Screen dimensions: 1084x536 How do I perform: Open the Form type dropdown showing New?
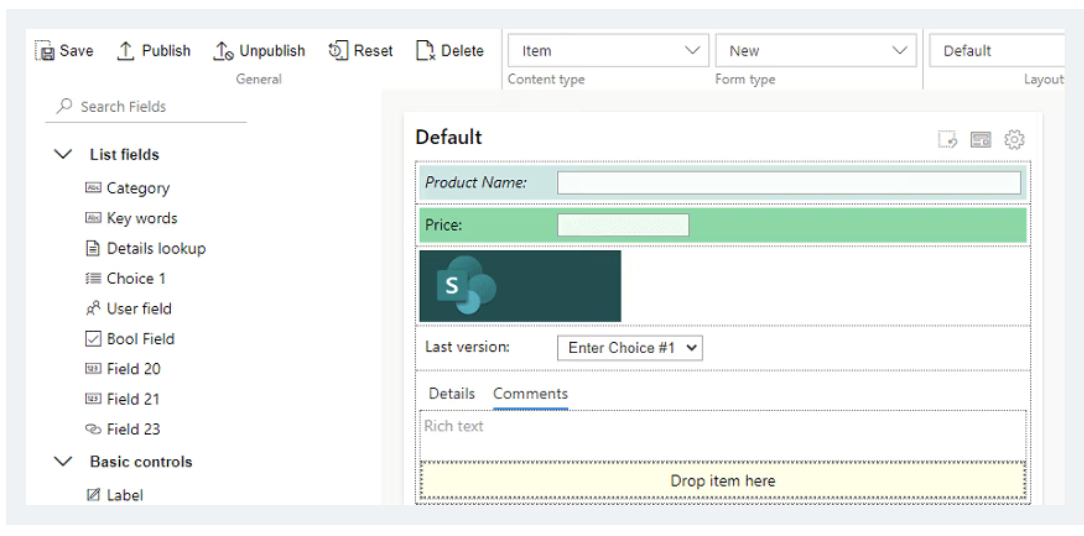point(816,50)
